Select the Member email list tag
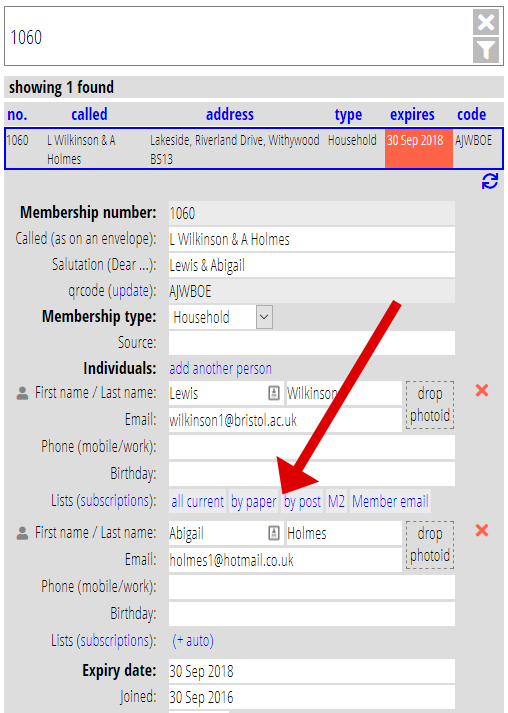The width and height of the screenshot is (508, 713). (390, 501)
